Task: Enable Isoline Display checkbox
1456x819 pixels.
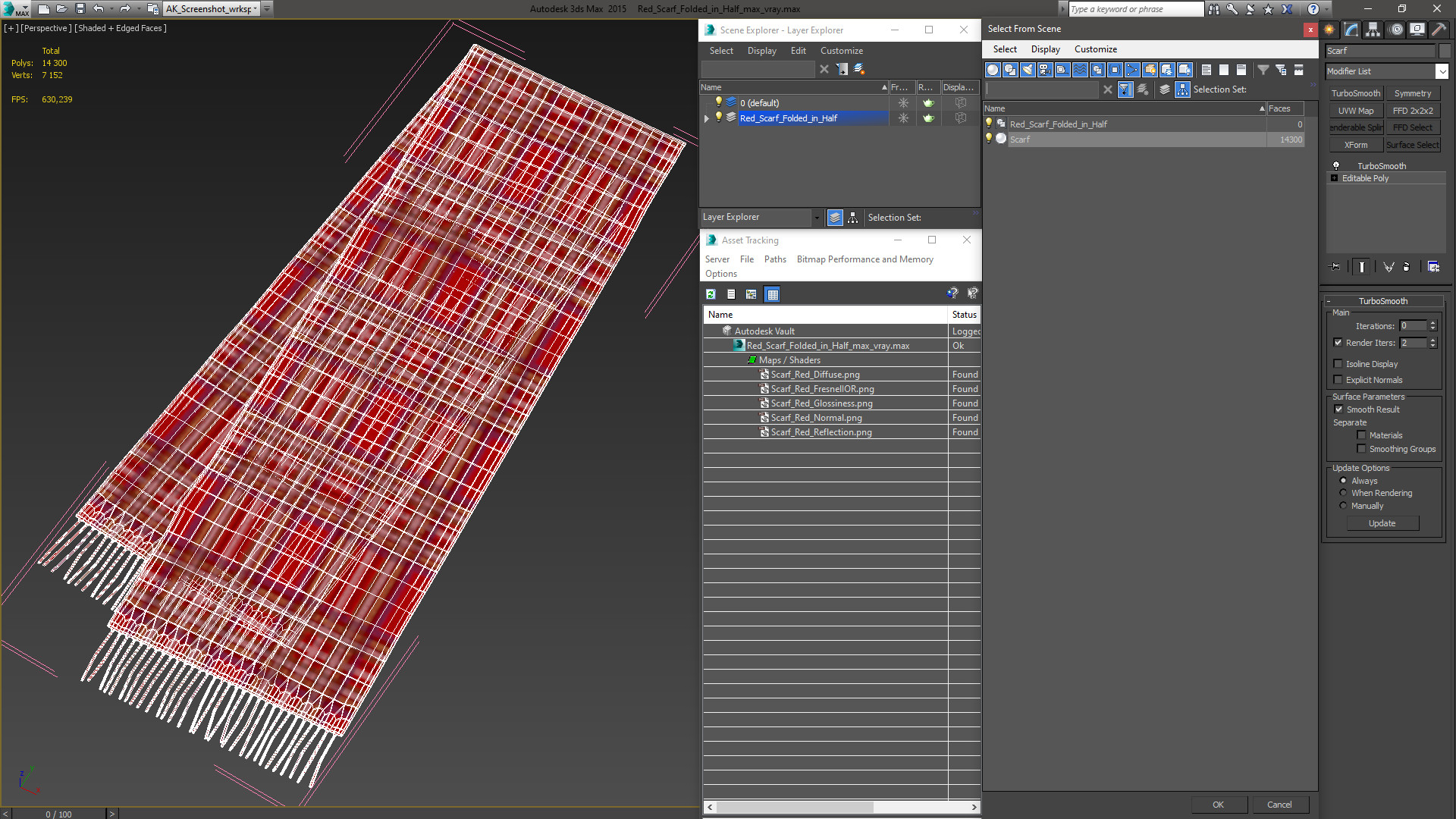Action: click(1338, 364)
